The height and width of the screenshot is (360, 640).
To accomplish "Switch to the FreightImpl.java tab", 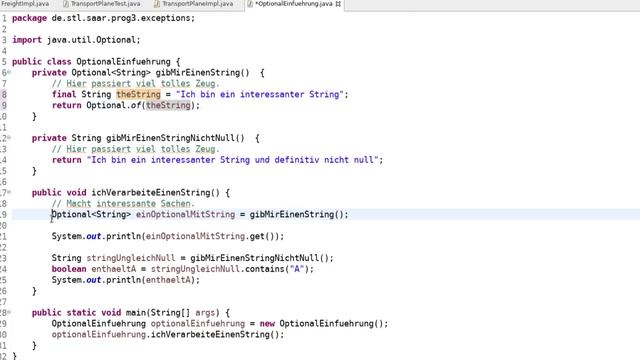I will [x=24, y=4].
